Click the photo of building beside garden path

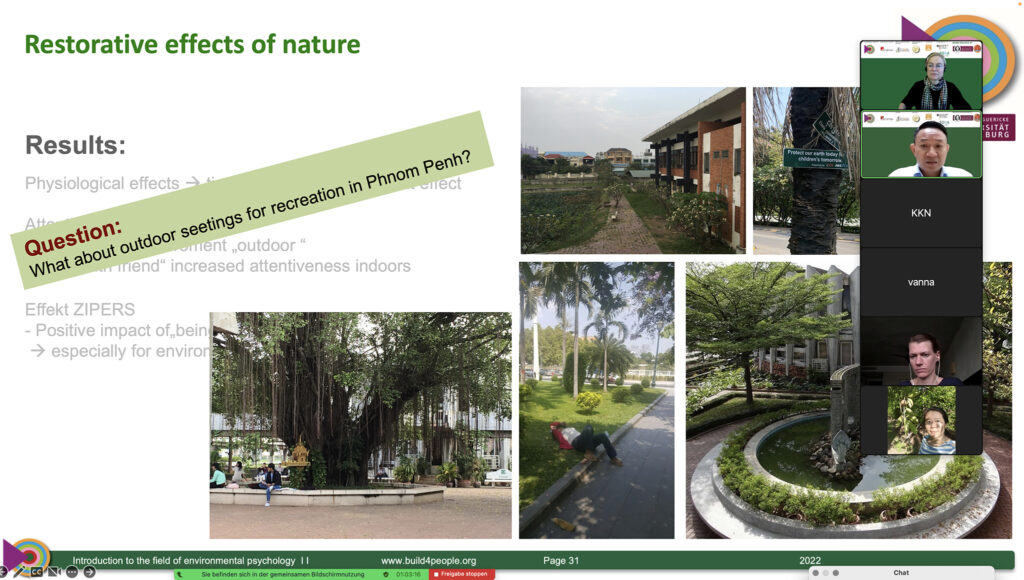click(633, 170)
